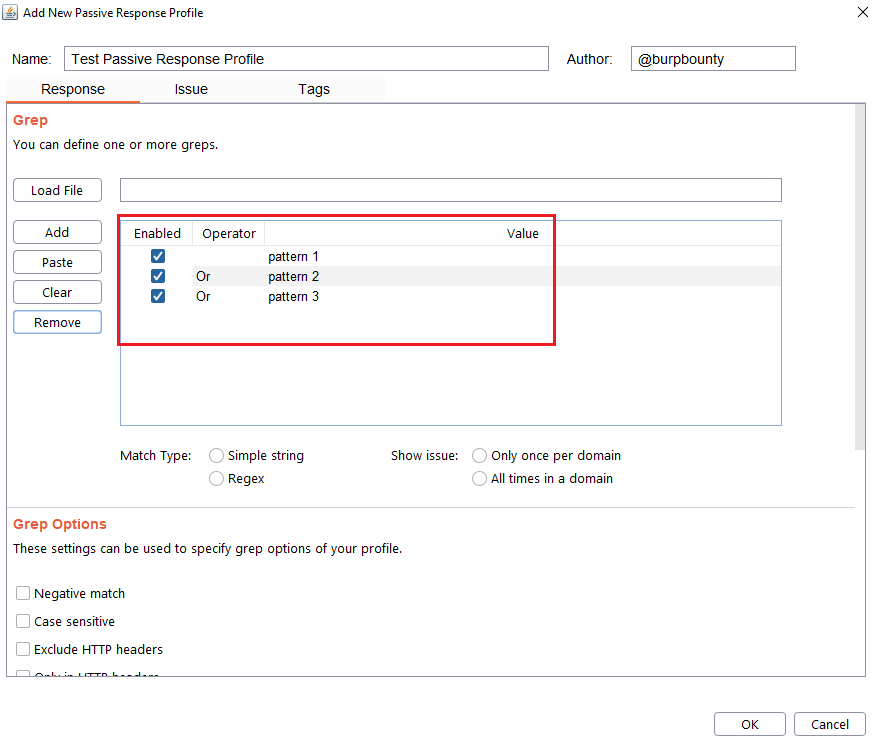878x746 pixels.
Task: Select the Response tab
Action: [x=72, y=89]
